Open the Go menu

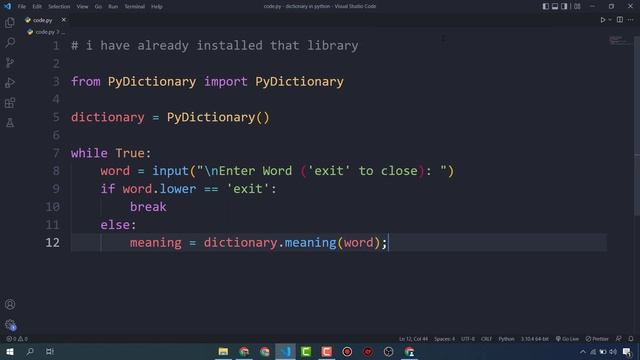tap(98, 7)
